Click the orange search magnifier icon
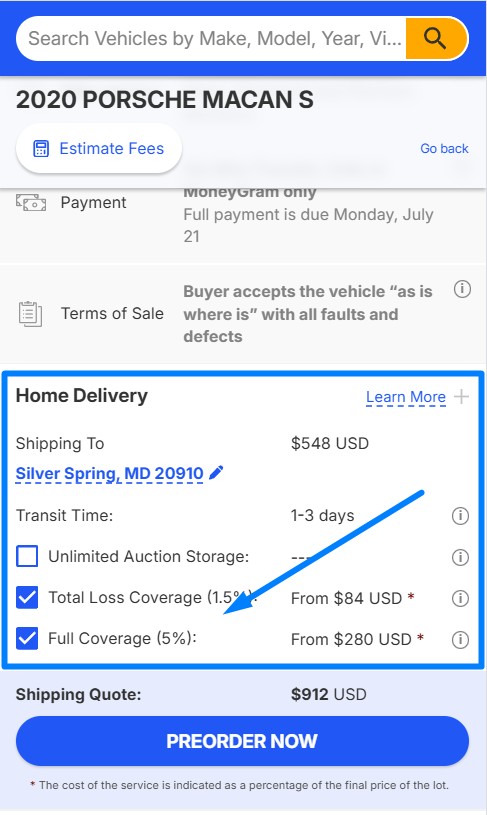This screenshot has height=815, width=487. click(435, 38)
